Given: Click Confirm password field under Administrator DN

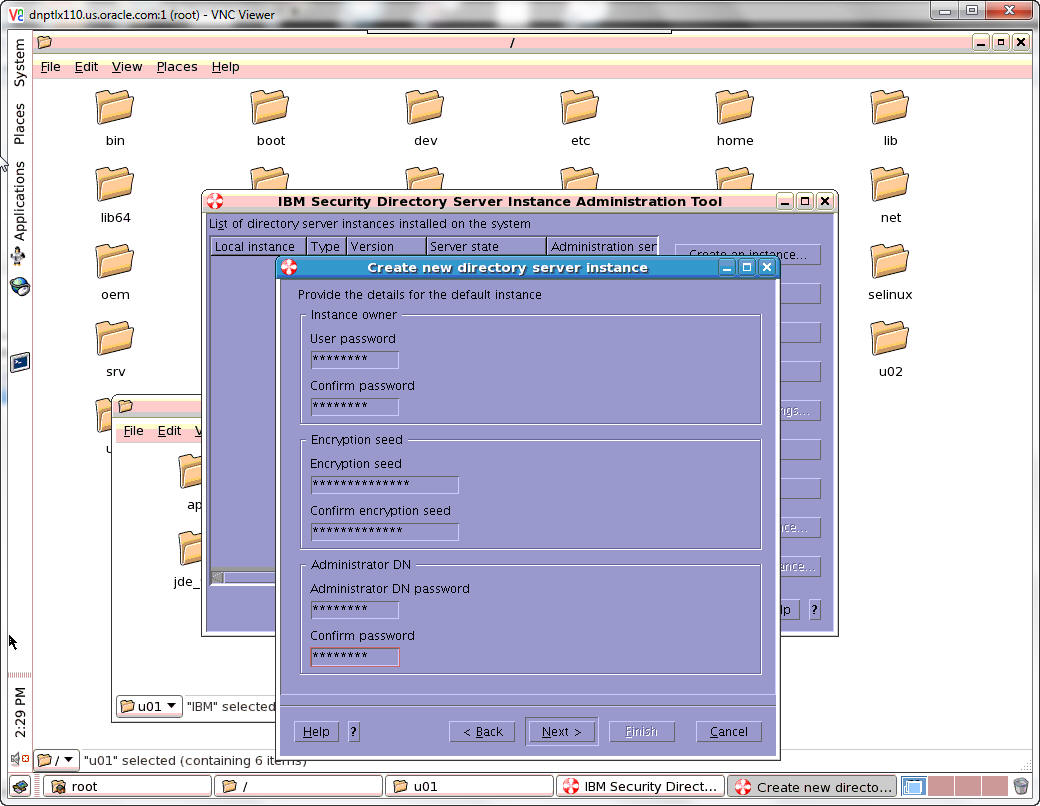Looking at the screenshot, I should [355, 657].
